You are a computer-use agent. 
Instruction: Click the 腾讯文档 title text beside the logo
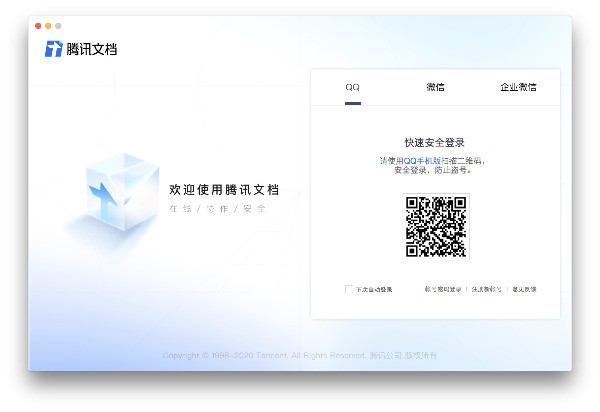click(91, 49)
